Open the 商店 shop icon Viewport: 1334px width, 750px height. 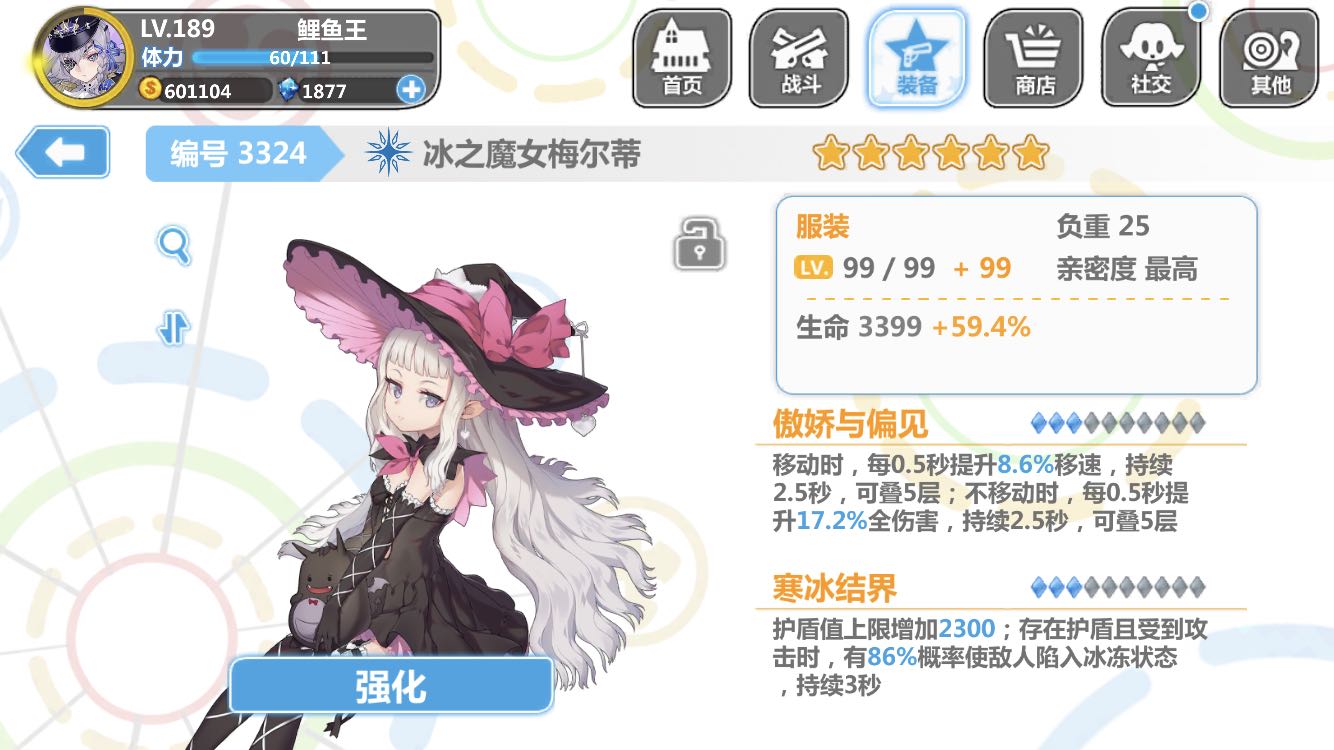(1034, 59)
